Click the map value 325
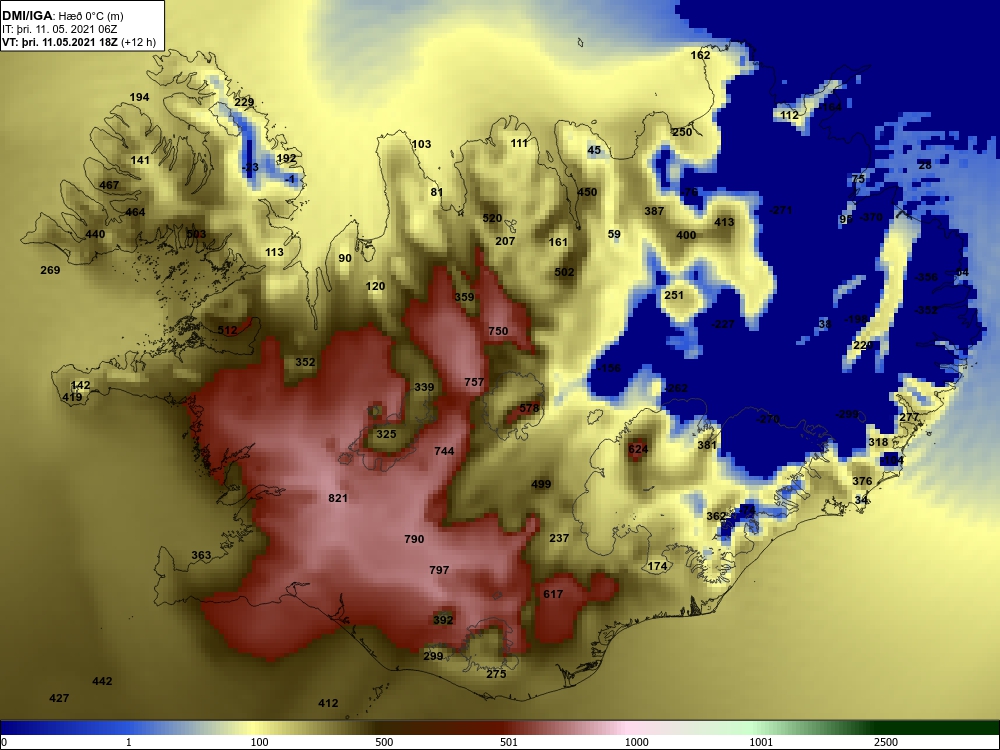 pyautogui.click(x=386, y=434)
